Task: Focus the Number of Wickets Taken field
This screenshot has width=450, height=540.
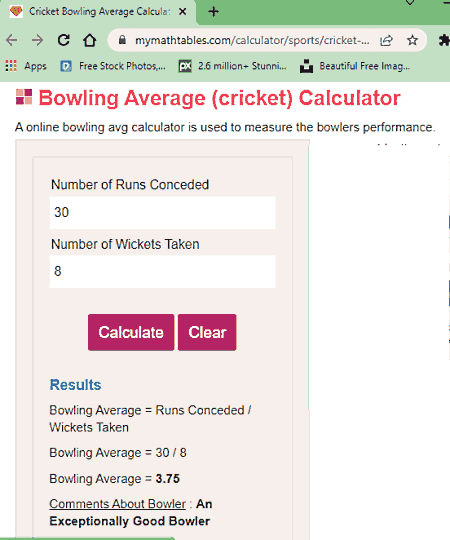Action: 163,271
